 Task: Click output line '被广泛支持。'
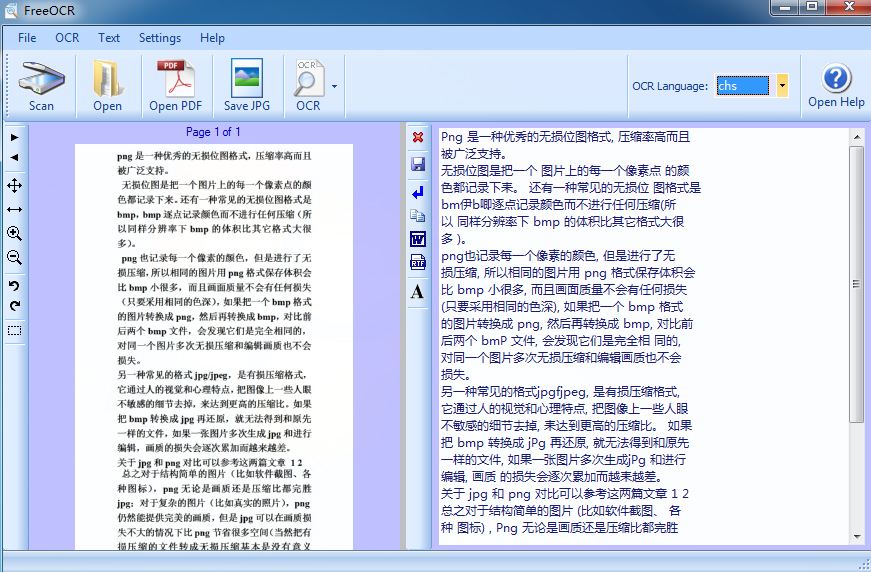[x=473, y=153]
